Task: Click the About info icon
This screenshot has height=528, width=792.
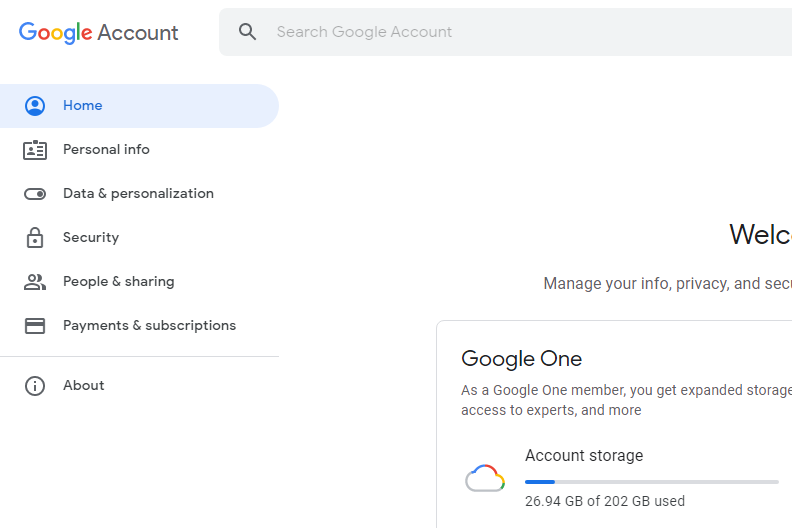Action: pos(35,386)
